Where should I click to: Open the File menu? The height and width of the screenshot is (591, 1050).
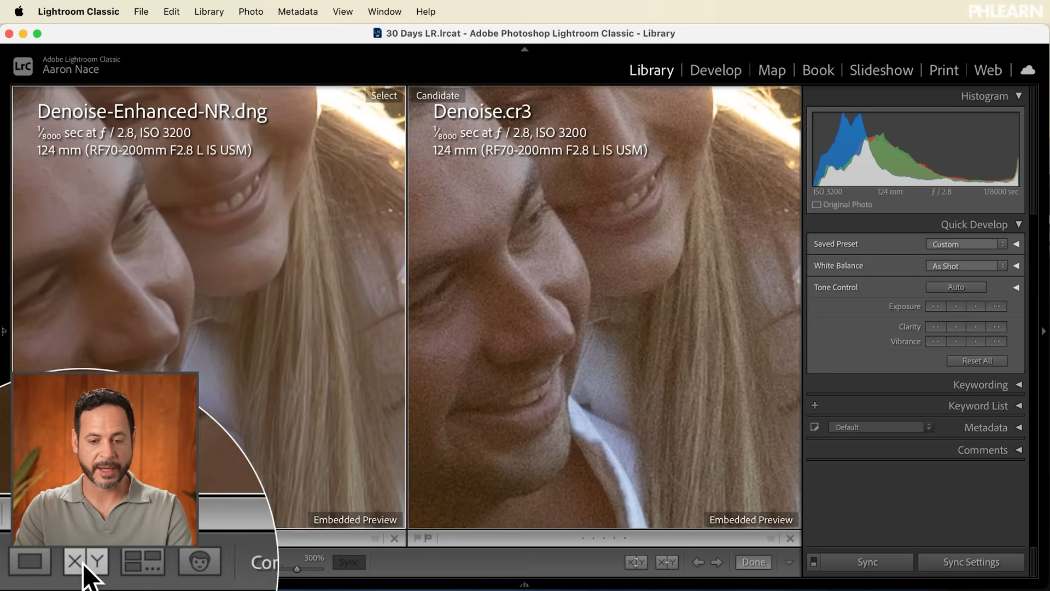click(141, 11)
